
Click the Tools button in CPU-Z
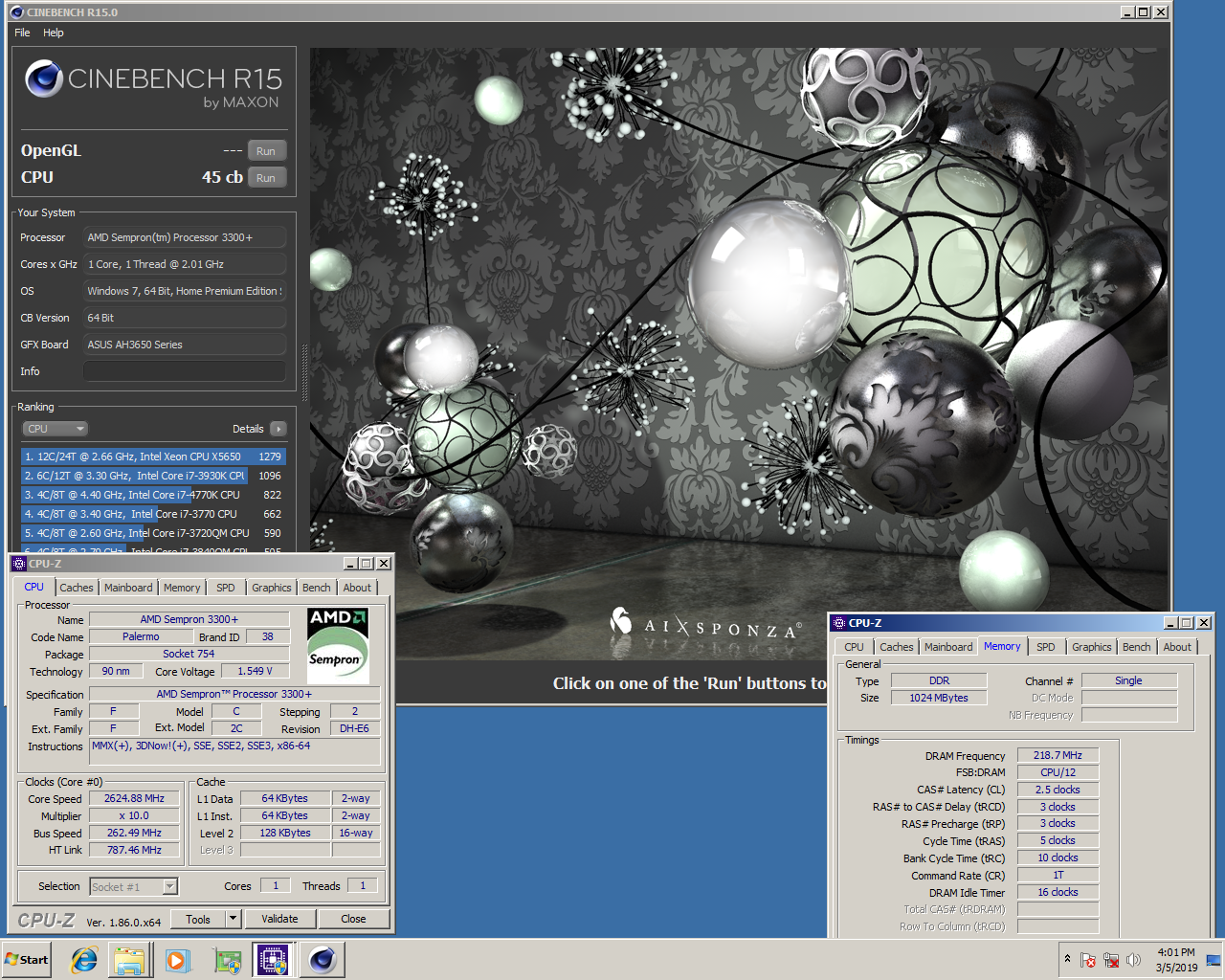point(198,919)
